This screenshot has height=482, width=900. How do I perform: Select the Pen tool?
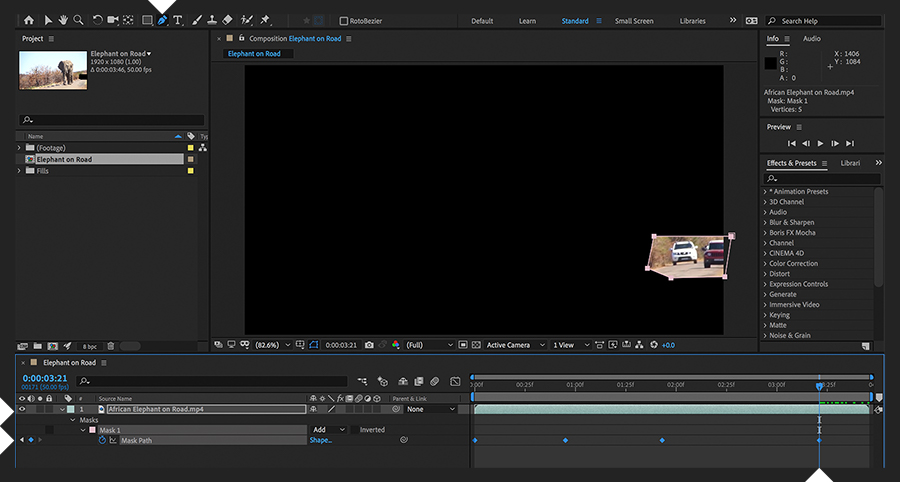(162, 20)
